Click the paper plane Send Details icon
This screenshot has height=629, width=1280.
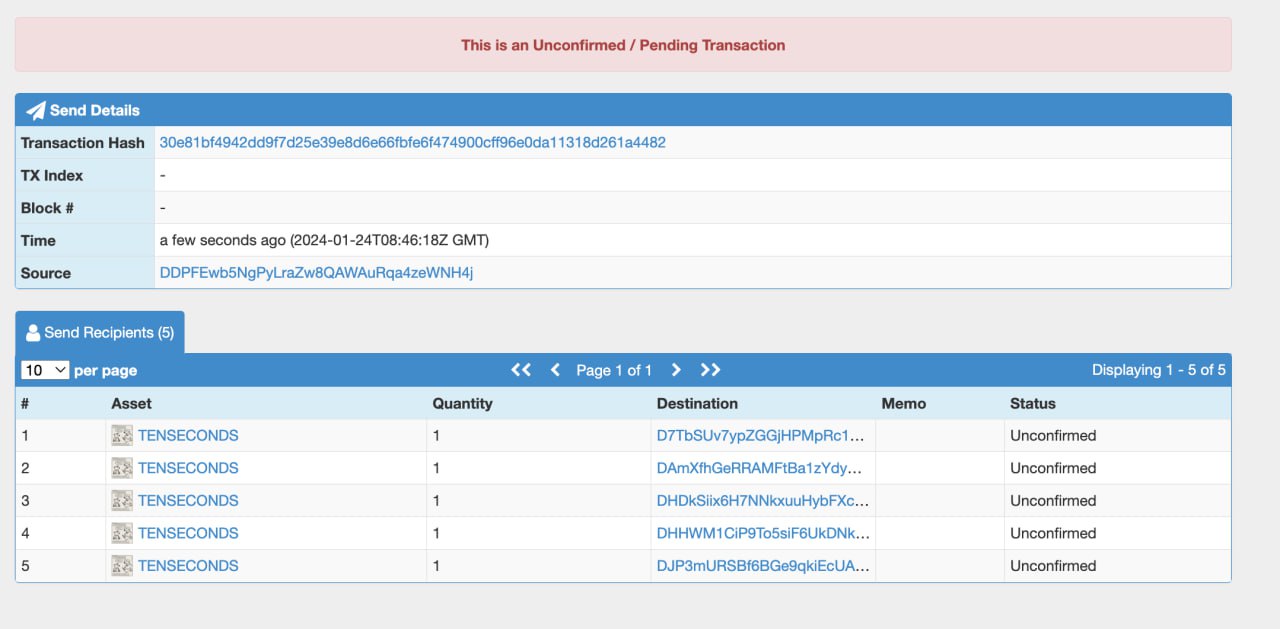36,110
